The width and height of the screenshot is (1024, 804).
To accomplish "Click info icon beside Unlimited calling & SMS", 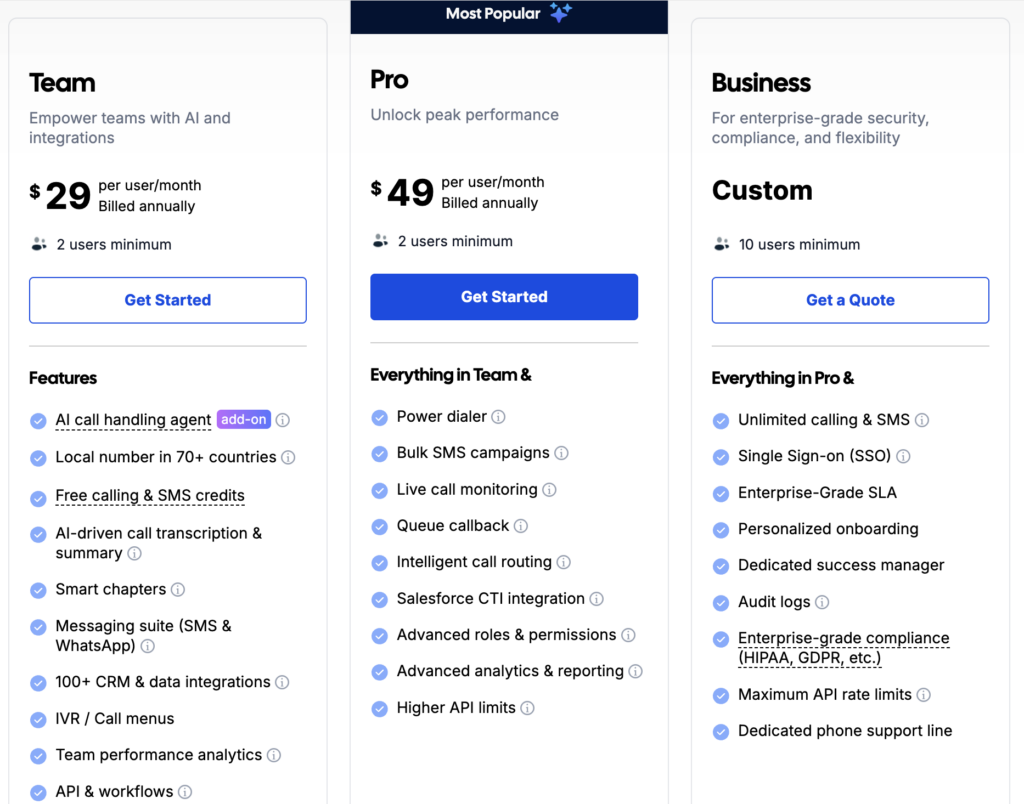I will click(x=921, y=420).
